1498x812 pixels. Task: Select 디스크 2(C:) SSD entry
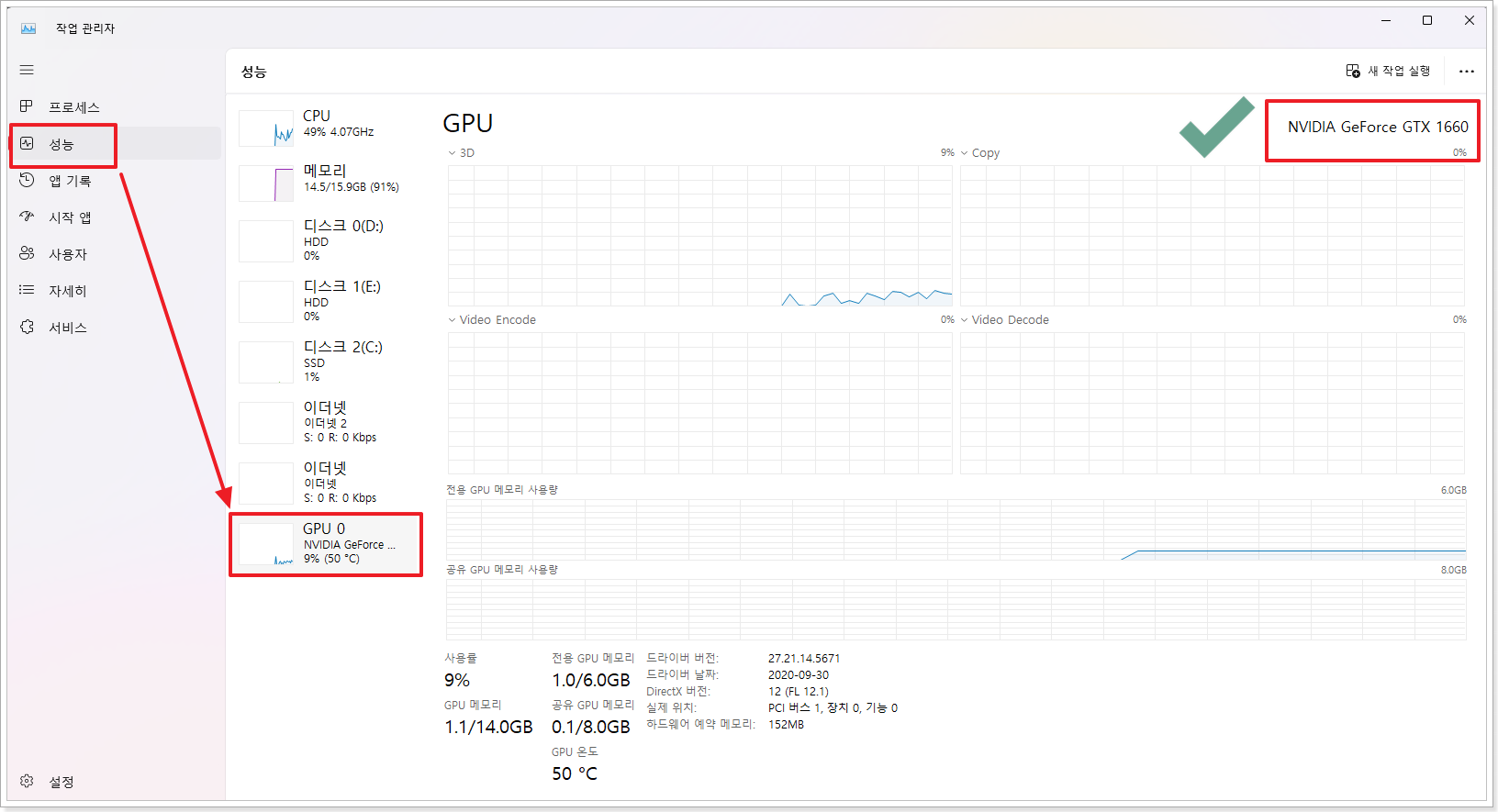coord(326,362)
